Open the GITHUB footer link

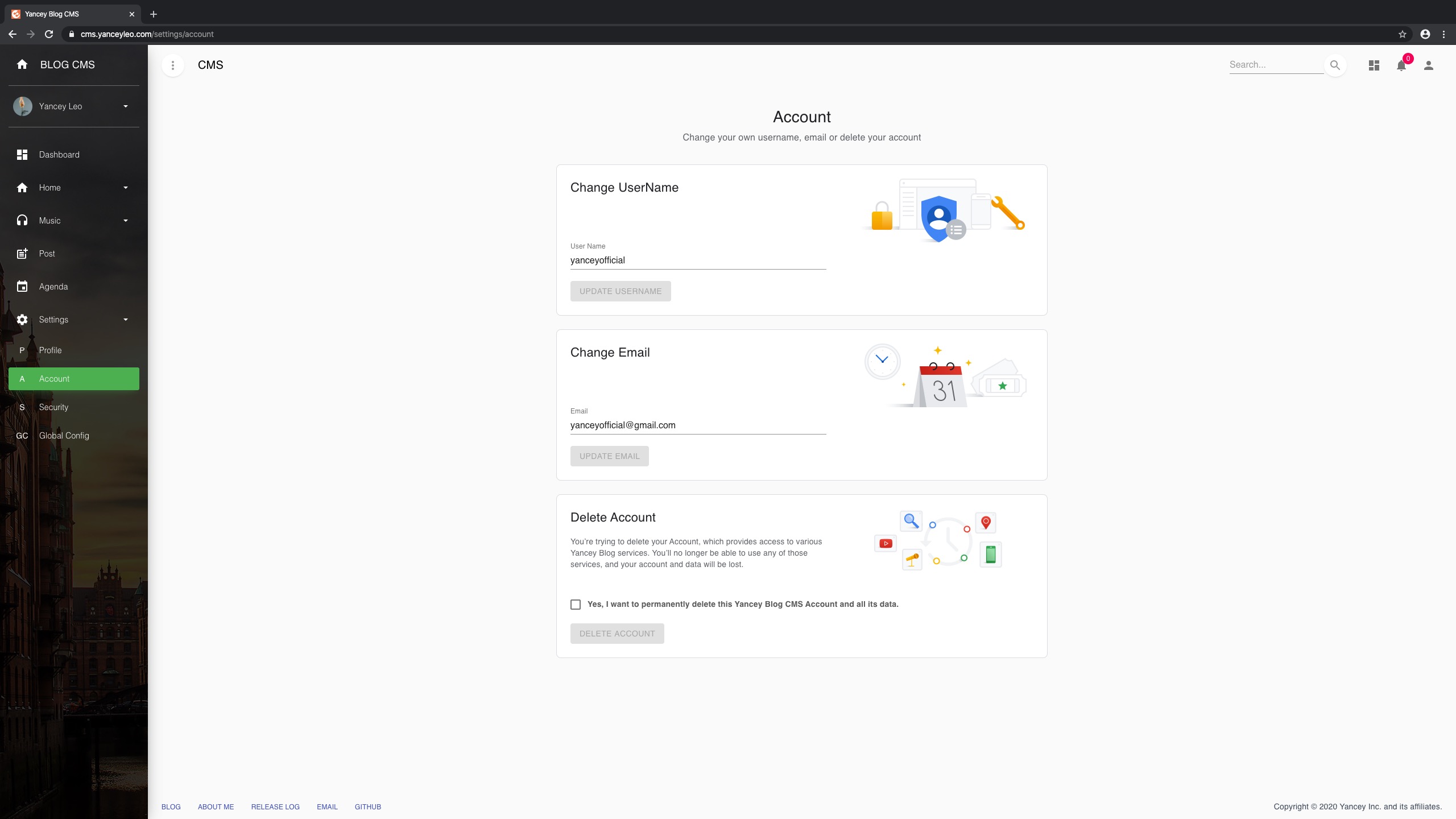[368, 807]
